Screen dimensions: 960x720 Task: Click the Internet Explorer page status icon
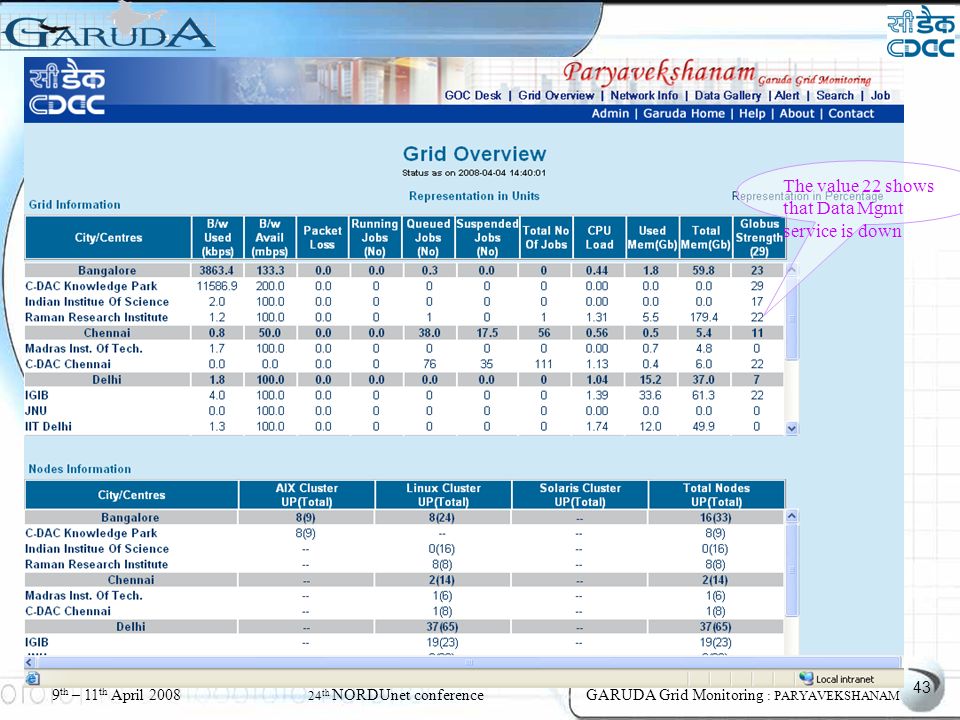click(x=32, y=678)
